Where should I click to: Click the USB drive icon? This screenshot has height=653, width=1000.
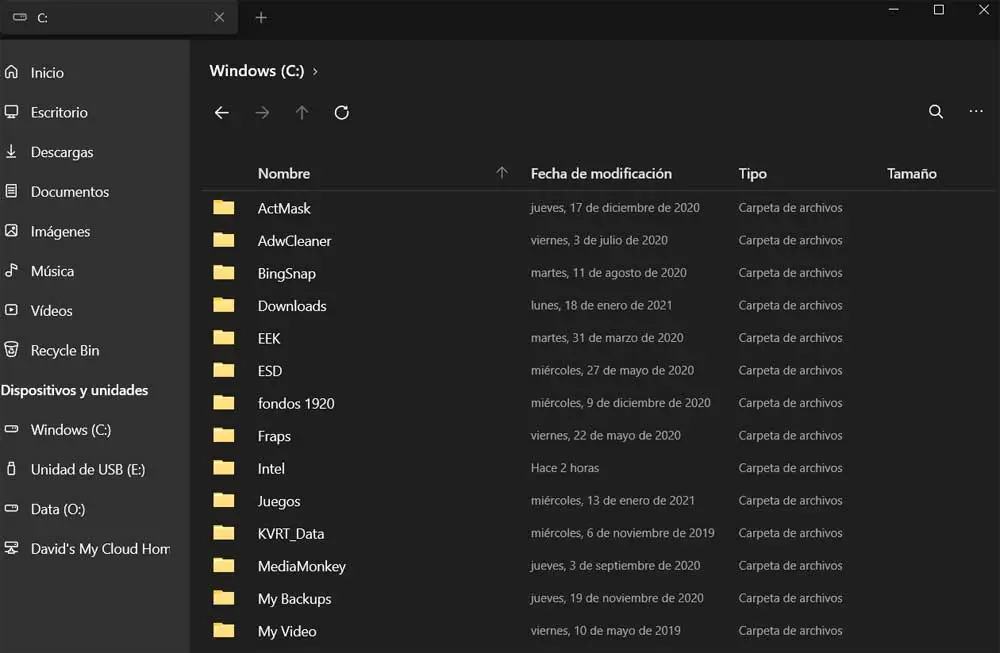coord(11,469)
